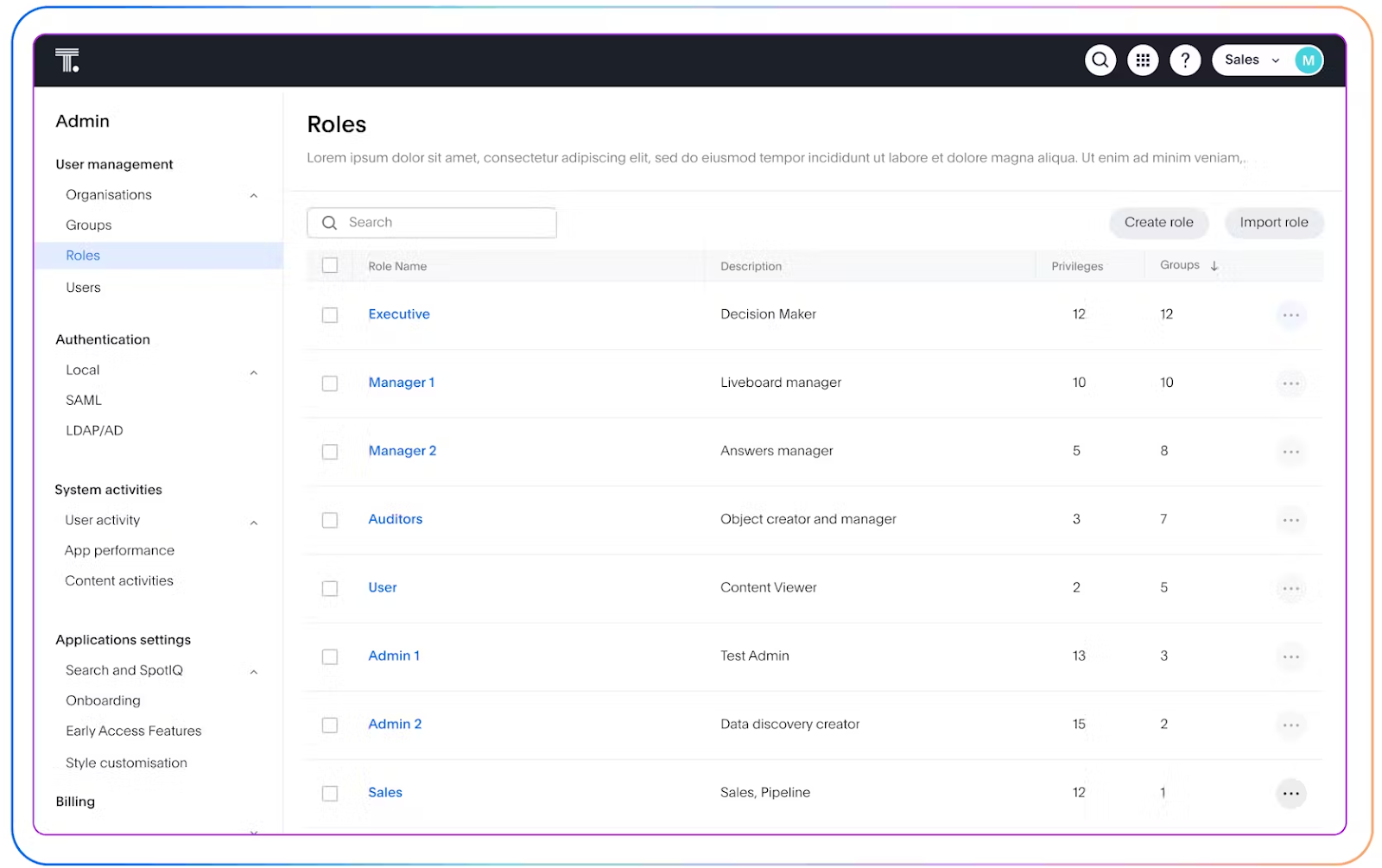Open the Auditors role link
Screen dimensions: 1382x868
[x=396, y=519]
